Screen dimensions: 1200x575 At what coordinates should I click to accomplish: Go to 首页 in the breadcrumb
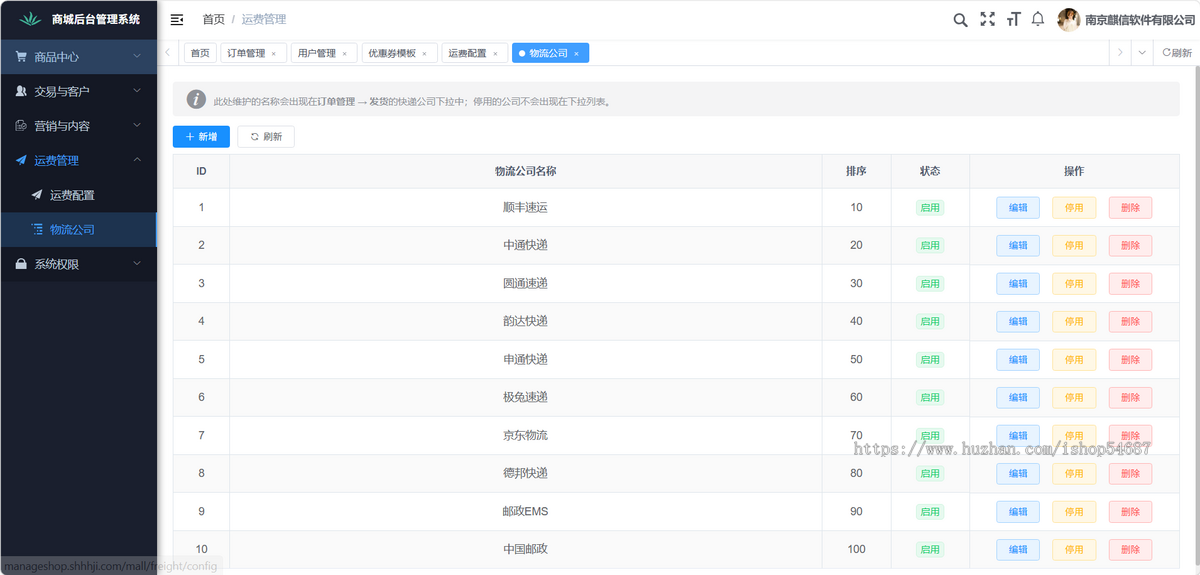tap(213, 19)
